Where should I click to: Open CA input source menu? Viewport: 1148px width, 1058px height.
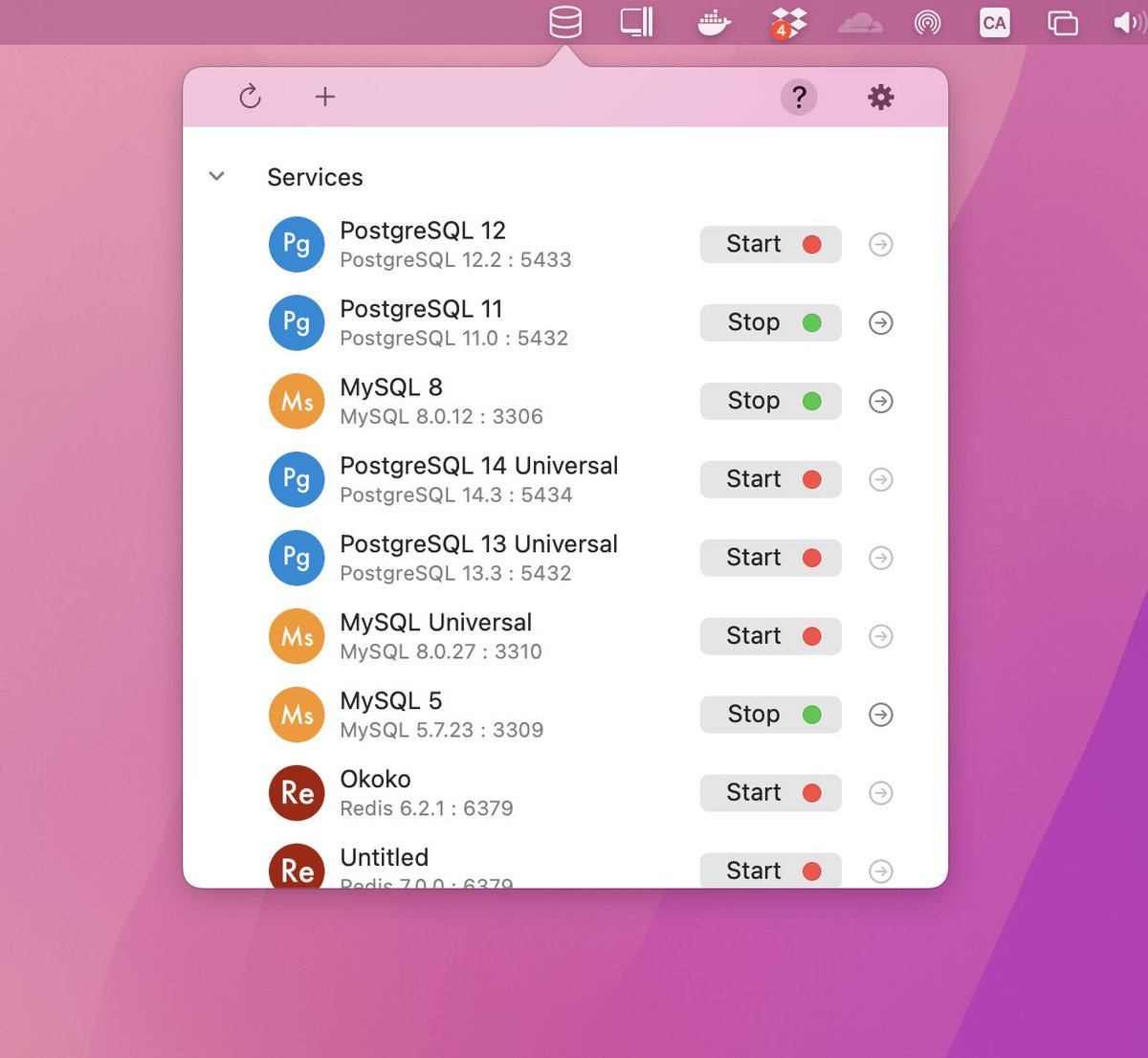tap(995, 23)
